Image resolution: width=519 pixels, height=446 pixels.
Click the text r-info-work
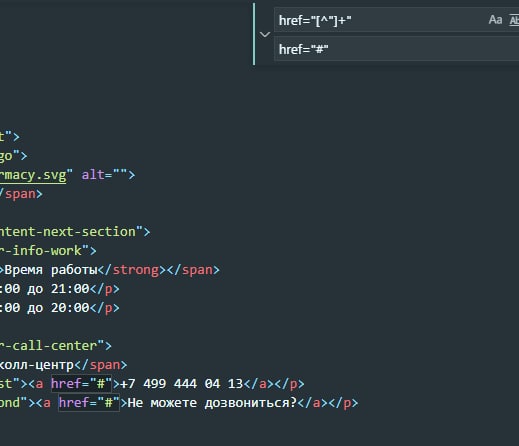pyautogui.click(x=41, y=251)
